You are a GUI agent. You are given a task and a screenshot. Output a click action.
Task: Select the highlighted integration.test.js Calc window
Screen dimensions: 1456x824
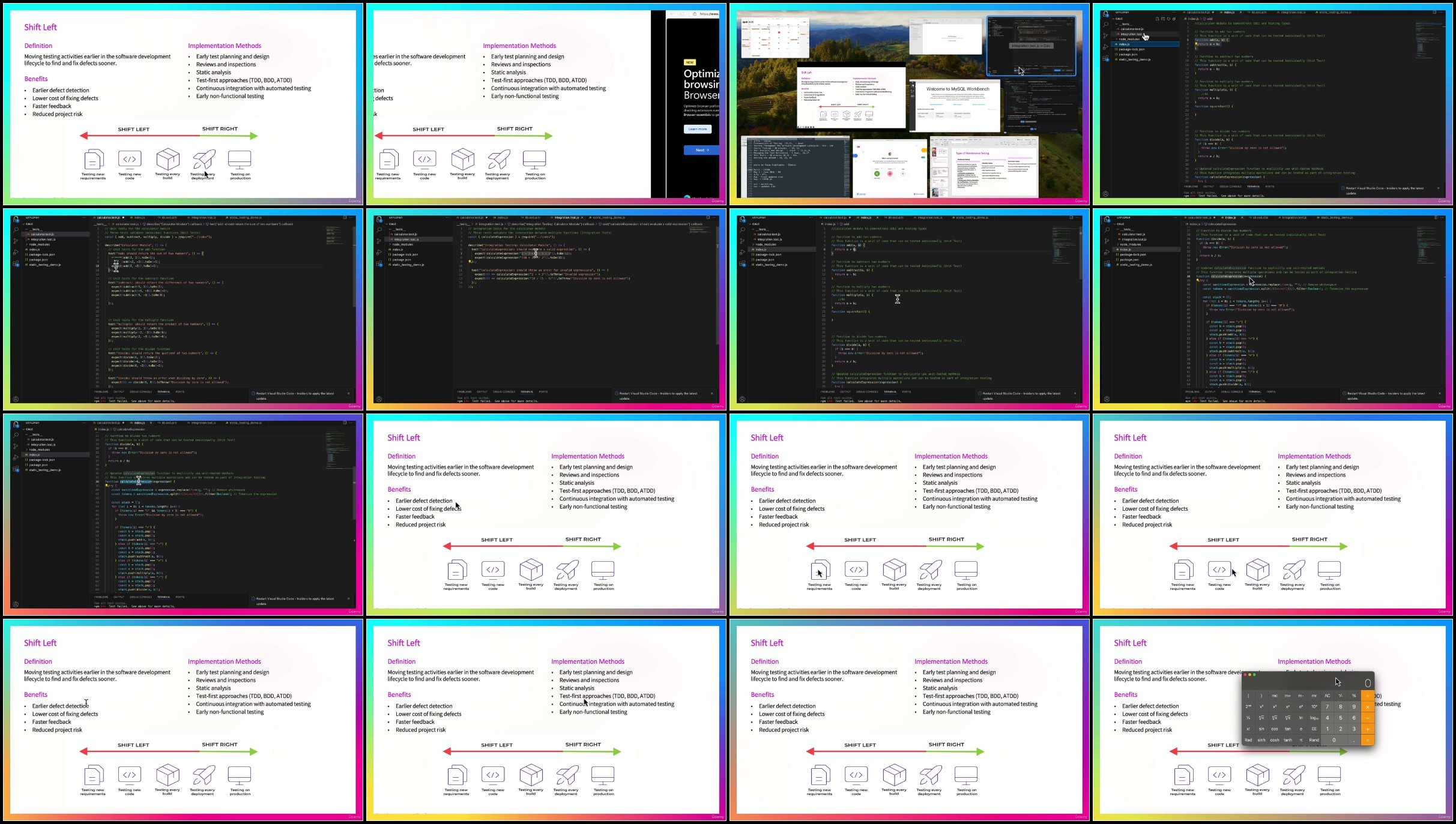point(1031,46)
